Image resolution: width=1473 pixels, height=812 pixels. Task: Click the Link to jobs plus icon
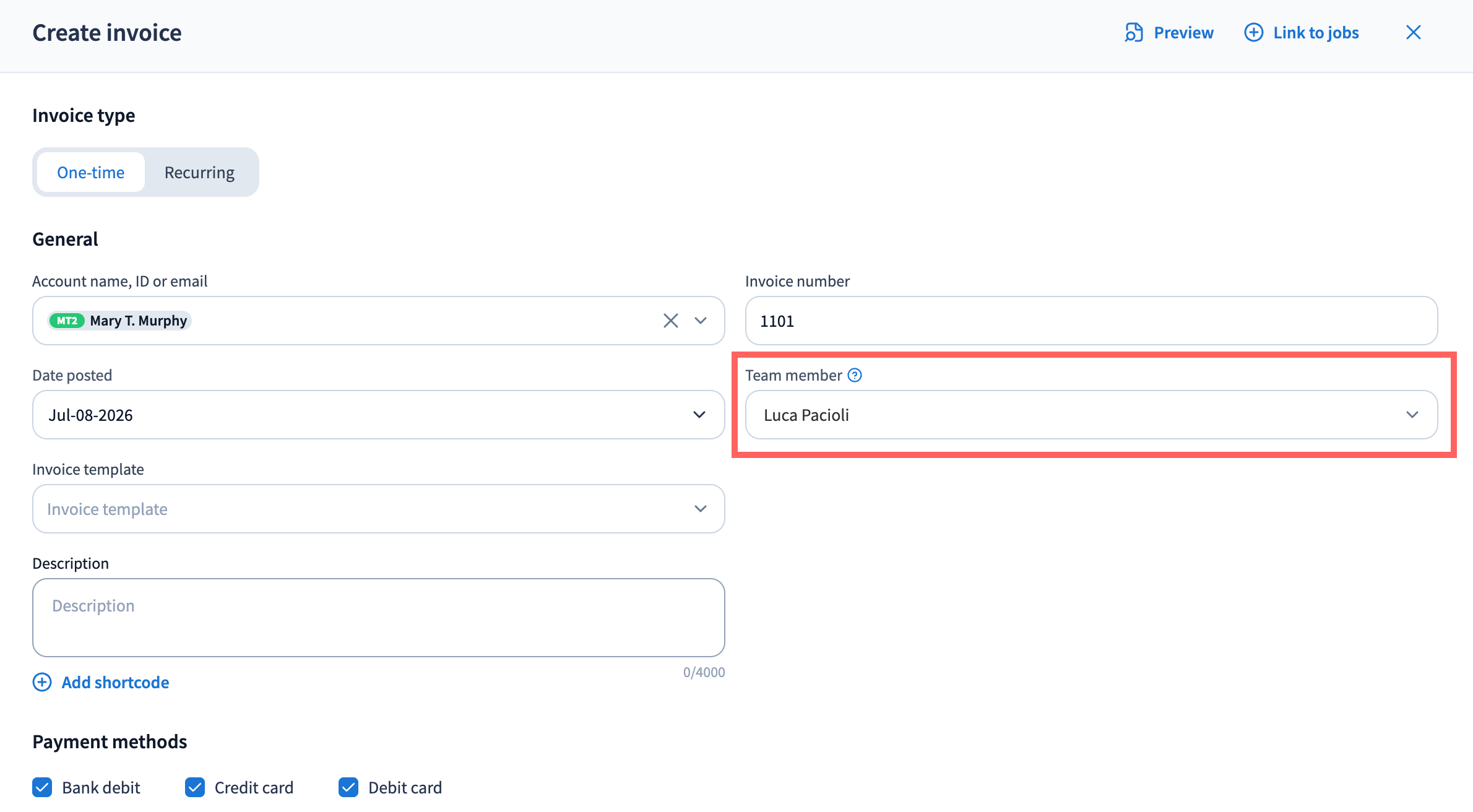click(x=1253, y=32)
